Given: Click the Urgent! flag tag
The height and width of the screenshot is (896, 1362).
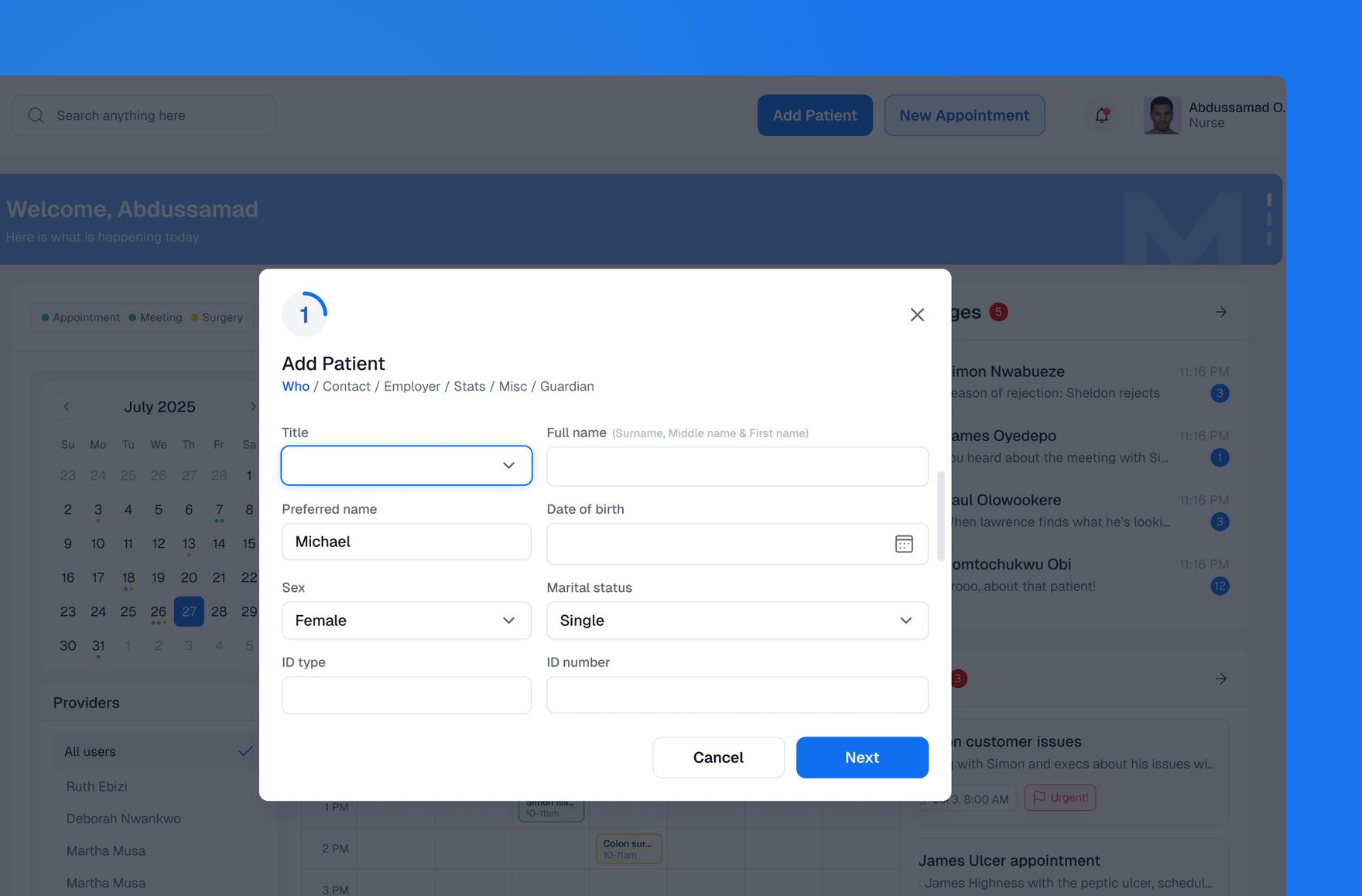Looking at the screenshot, I should click(x=1060, y=798).
